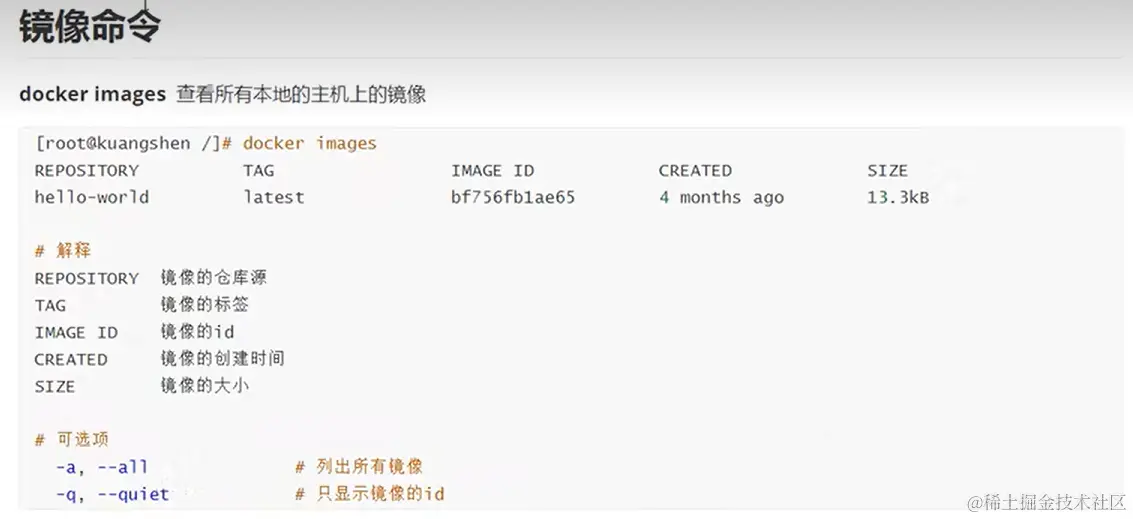Image resolution: width=1133 pixels, height=519 pixels.
Task: Click the '# 解释' comment line
Action: [x=63, y=251]
